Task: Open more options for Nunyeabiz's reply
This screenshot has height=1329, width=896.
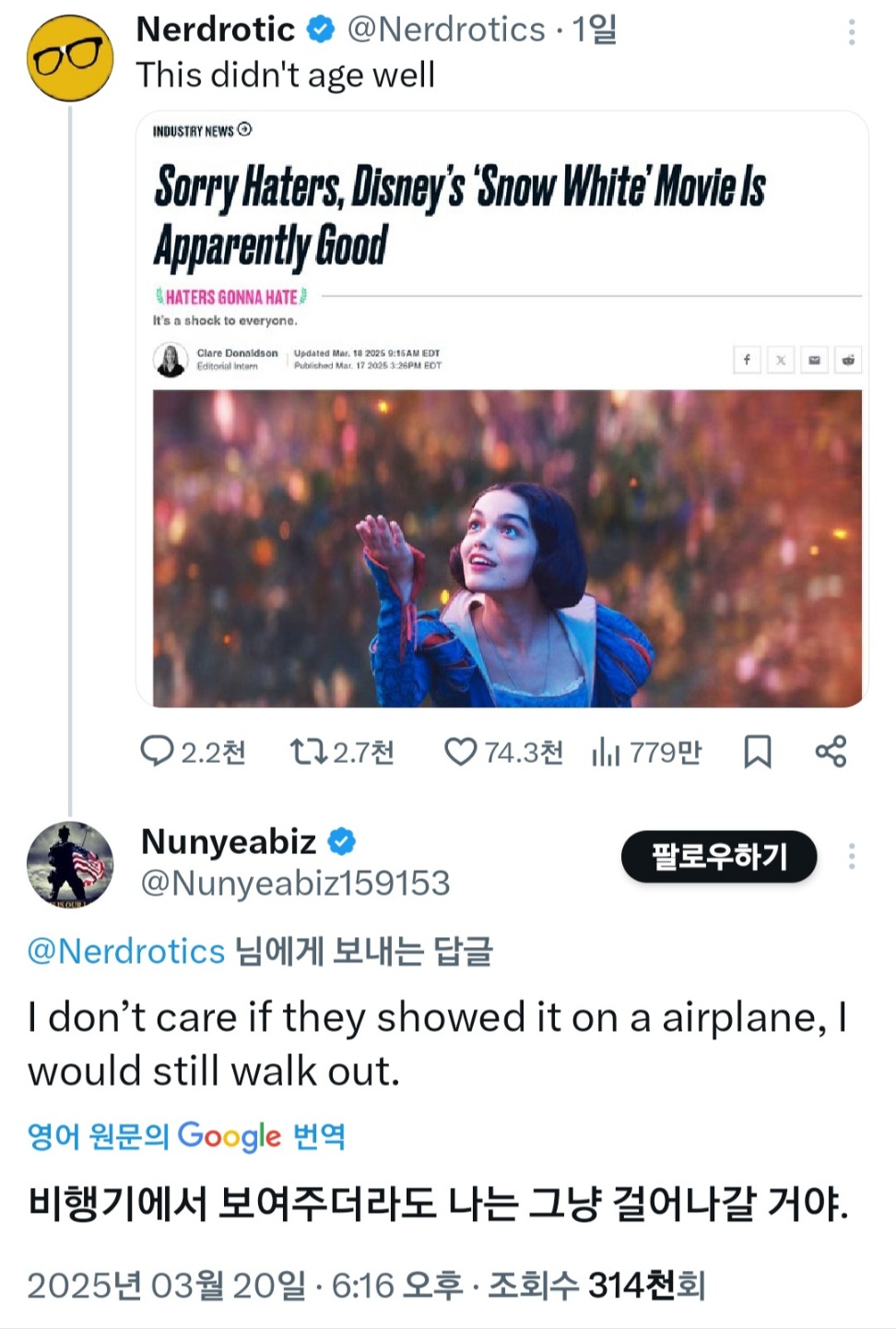Action: click(851, 857)
